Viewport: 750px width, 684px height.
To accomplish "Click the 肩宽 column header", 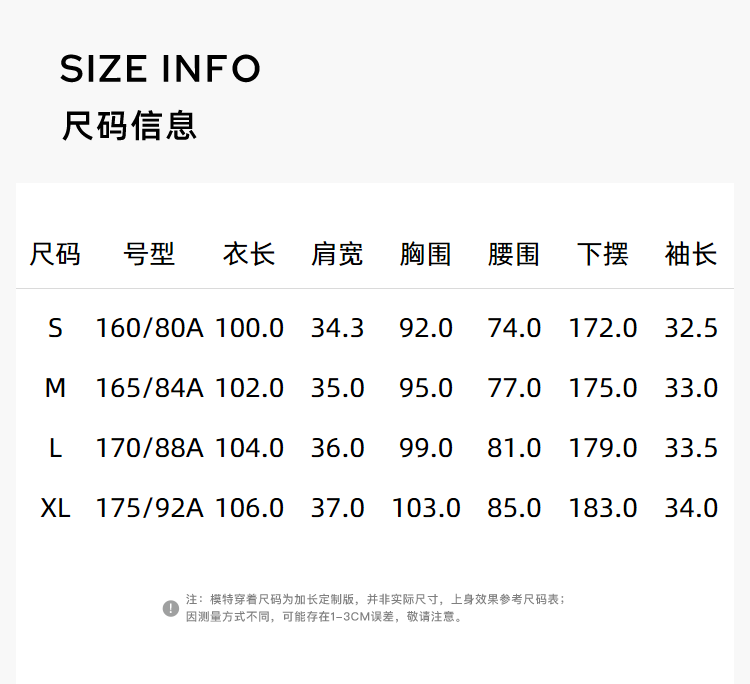I will pos(337,254).
